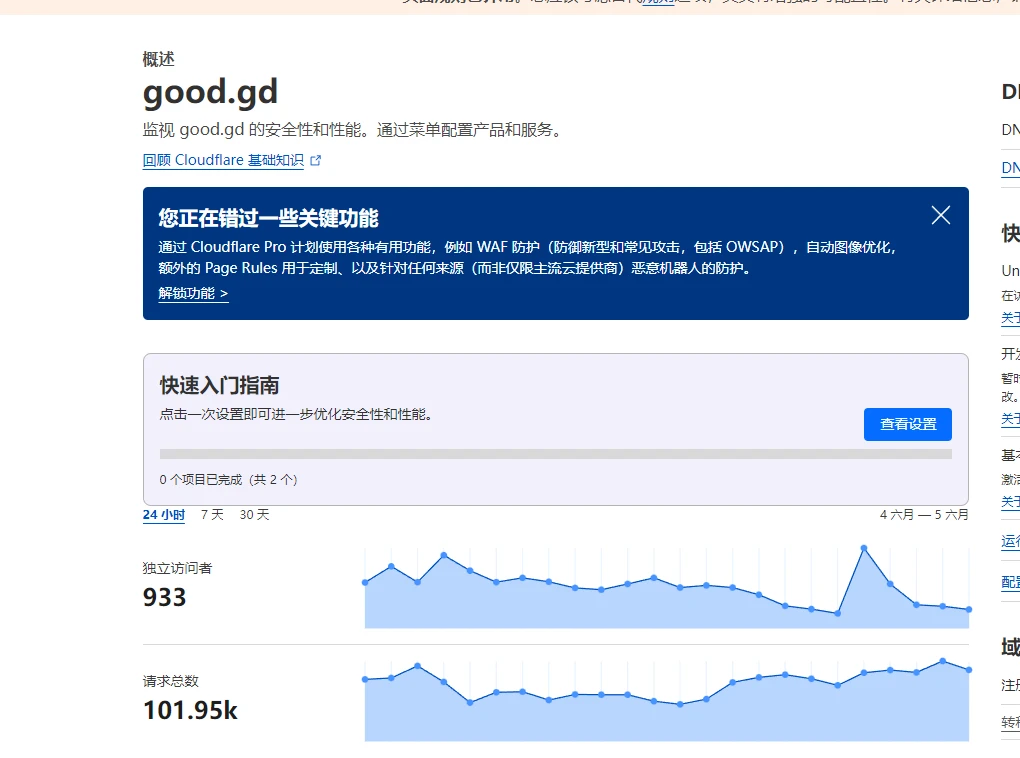Click the good.gd domain heading

coord(210,92)
